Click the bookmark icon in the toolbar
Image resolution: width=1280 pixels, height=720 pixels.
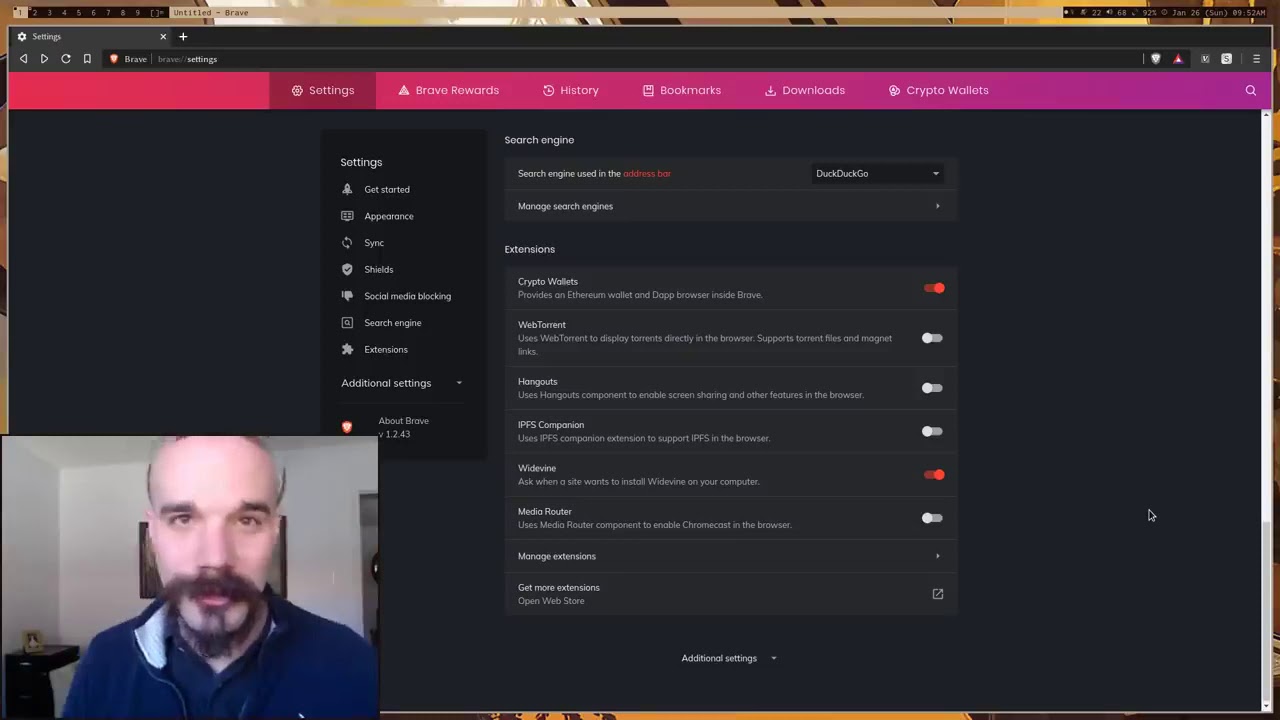87,59
